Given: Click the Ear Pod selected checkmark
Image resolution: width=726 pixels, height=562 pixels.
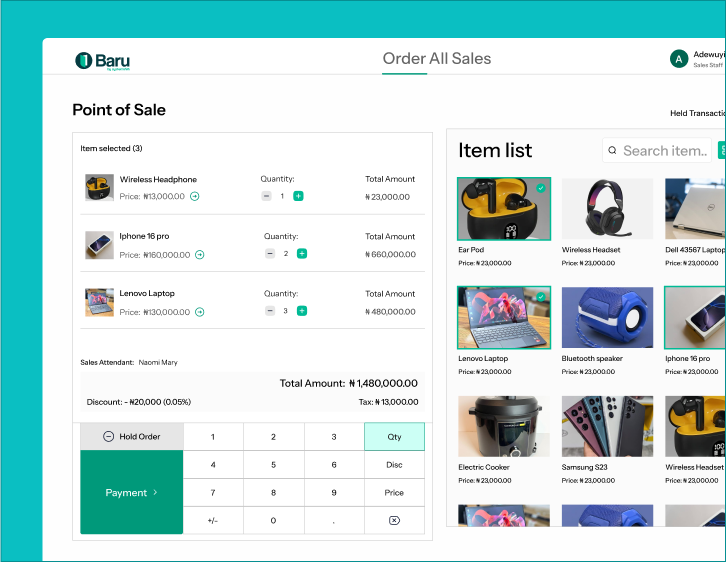Looking at the screenshot, I should pyautogui.click(x=541, y=188).
